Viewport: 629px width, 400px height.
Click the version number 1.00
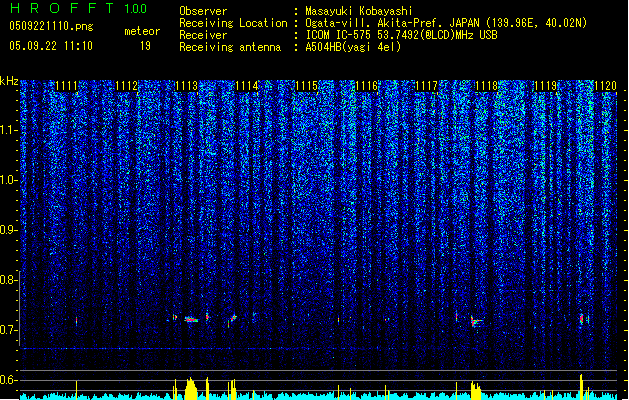point(136,9)
